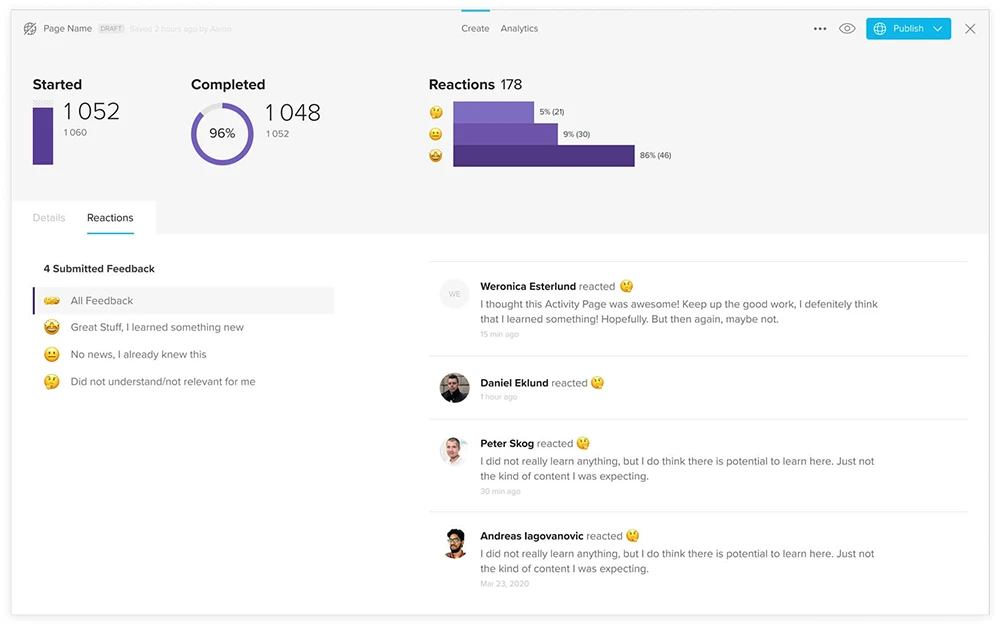The height and width of the screenshot is (627, 1000).
Task: Click Weronica Esterlund's avatar with WE initials
Action: (454, 293)
